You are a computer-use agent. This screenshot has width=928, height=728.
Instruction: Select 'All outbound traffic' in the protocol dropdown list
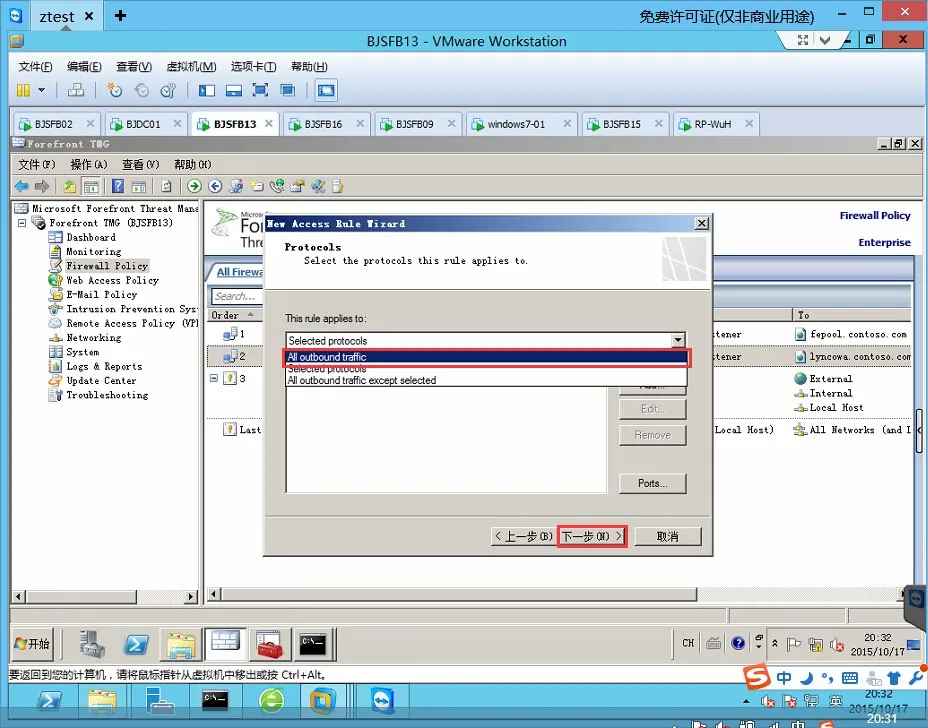pyautogui.click(x=486, y=357)
